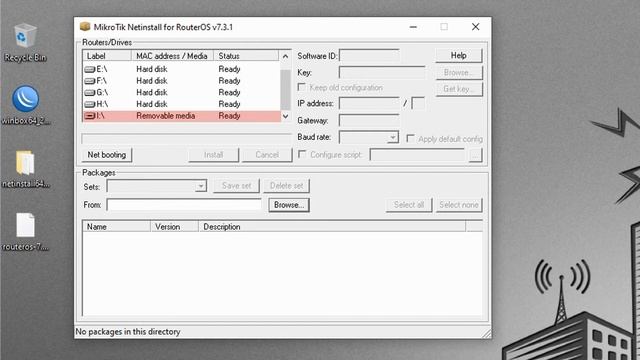The width and height of the screenshot is (640, 360).
Task: Click the I:\ removable drive icon
Action: point(90,116)
